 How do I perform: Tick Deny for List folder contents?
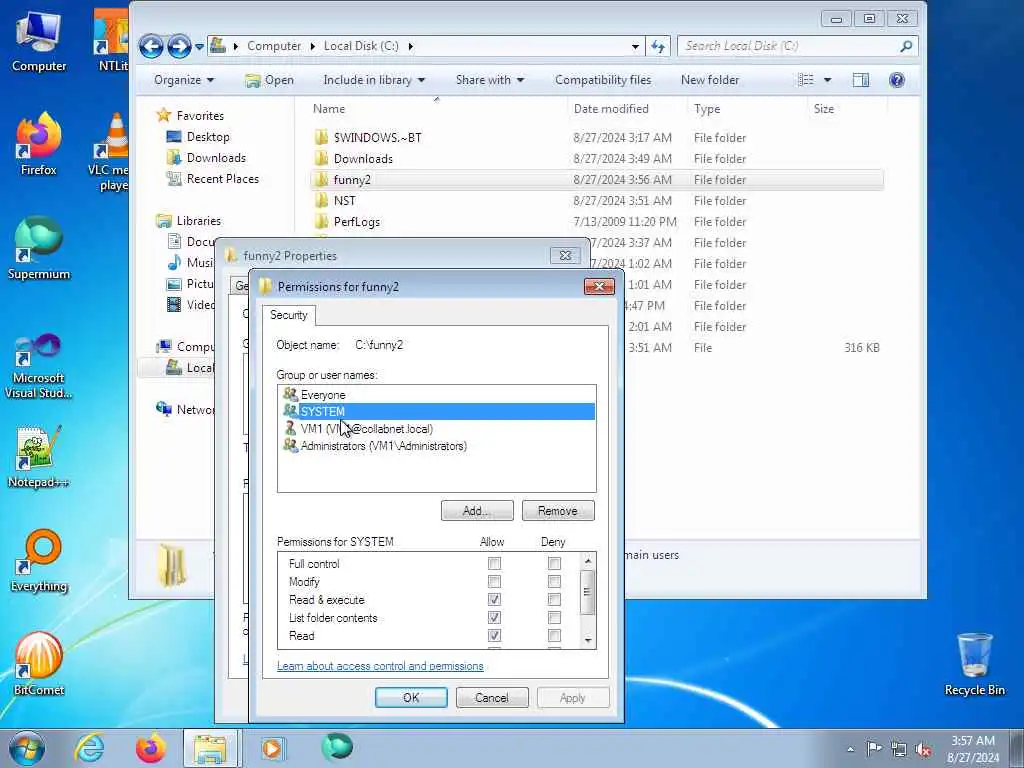click(x=554, y=617)
